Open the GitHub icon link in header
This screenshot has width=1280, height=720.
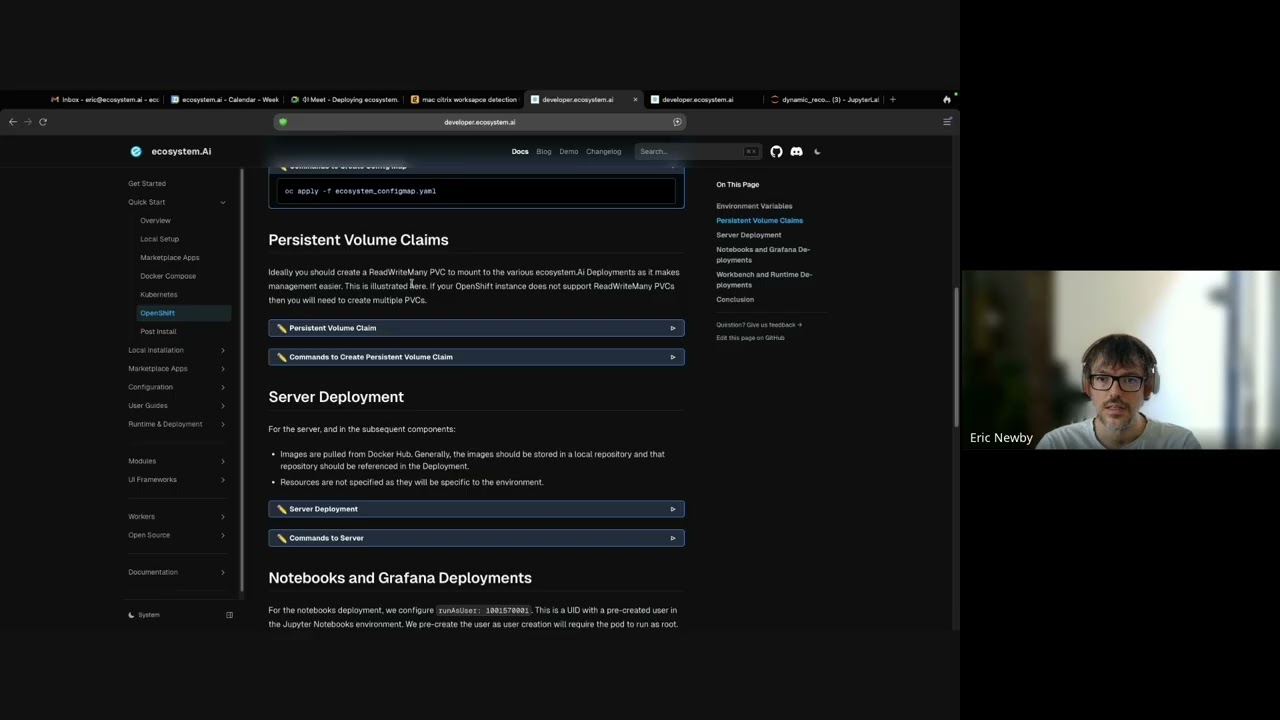[x=776, y=151]
